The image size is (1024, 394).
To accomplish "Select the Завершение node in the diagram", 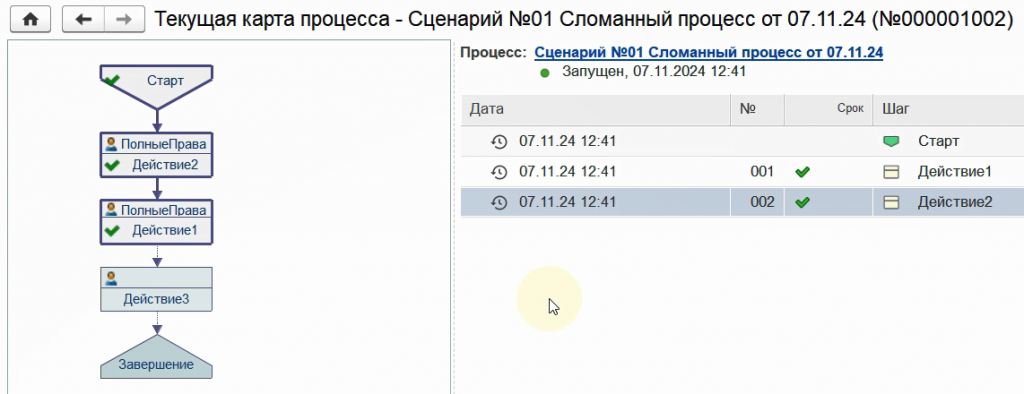I will [157, 357].
